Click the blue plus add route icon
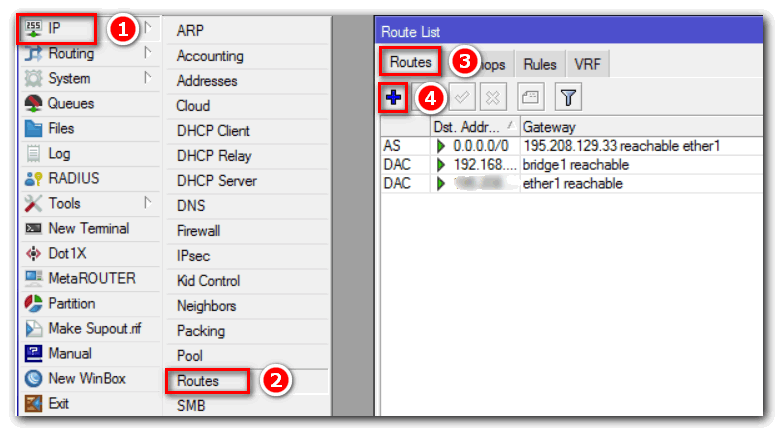779x432 pixels. click(394, 98)
